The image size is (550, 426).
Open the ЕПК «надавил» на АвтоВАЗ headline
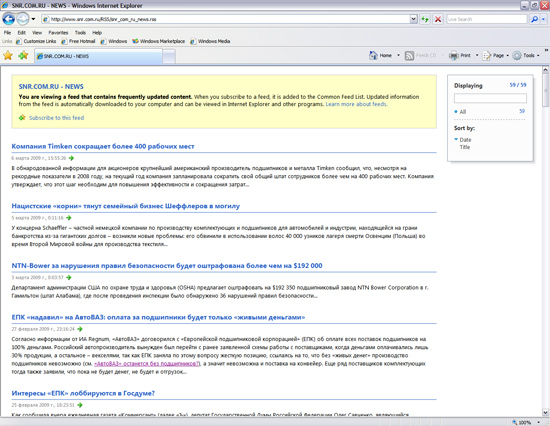(158, 317)
